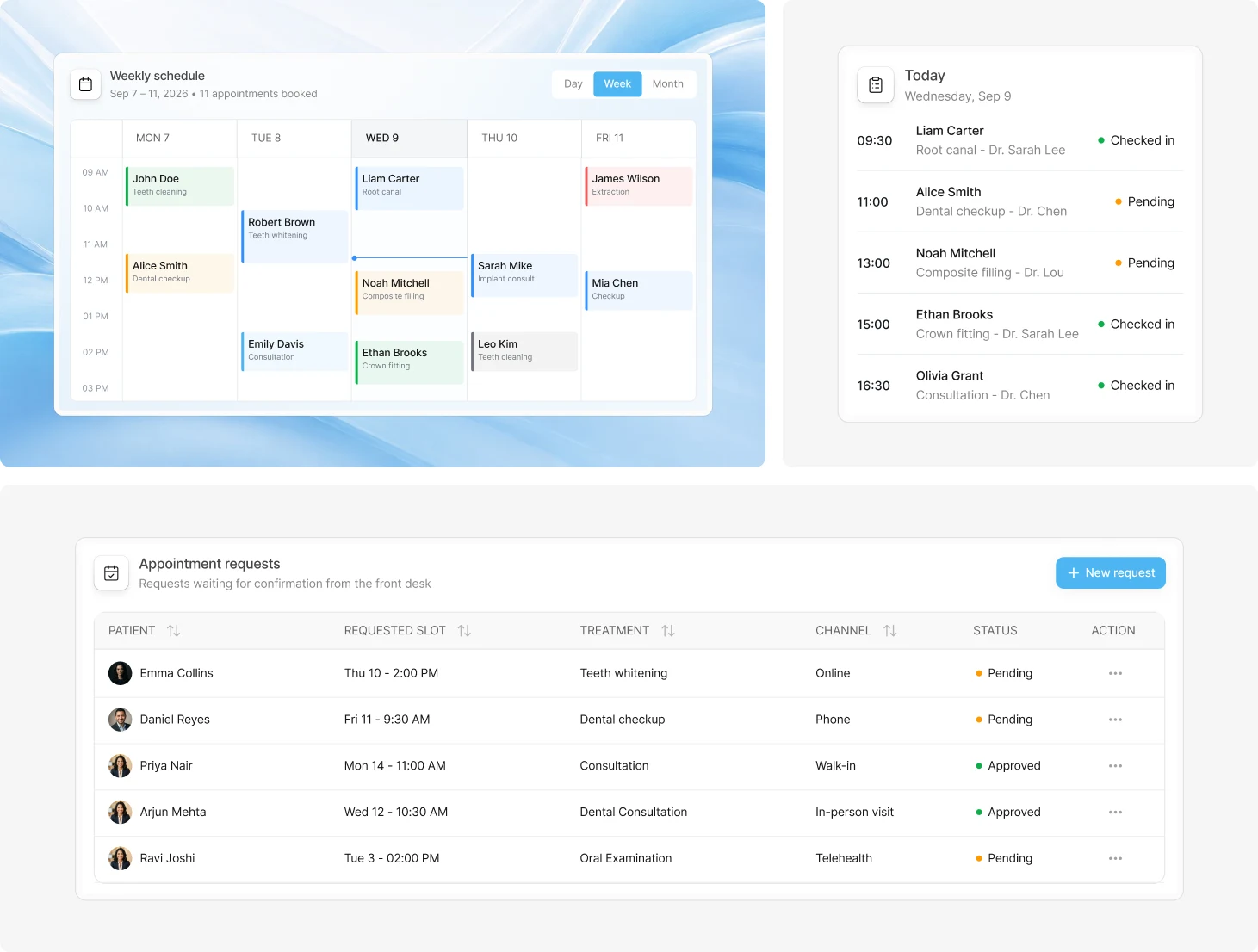Sort by Requested Slot column arrows
This screenshot has height=952, width=1258.
[464, 631]
